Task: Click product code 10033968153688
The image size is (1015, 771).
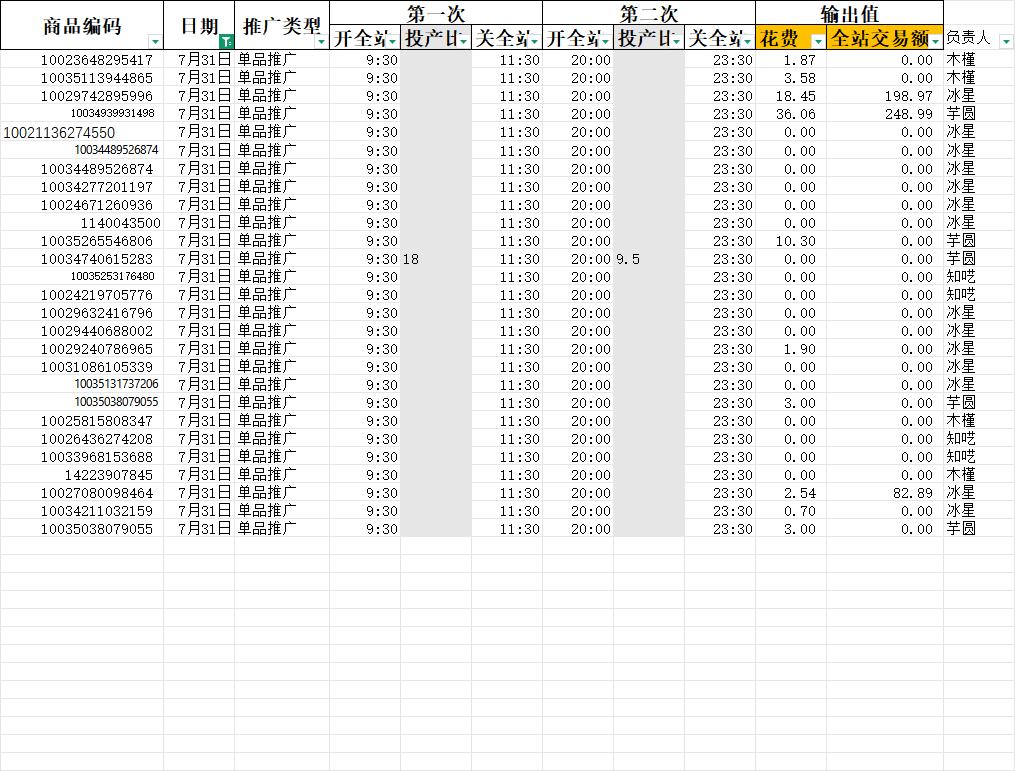Action: pyautogui.click(x=96, y=457)
